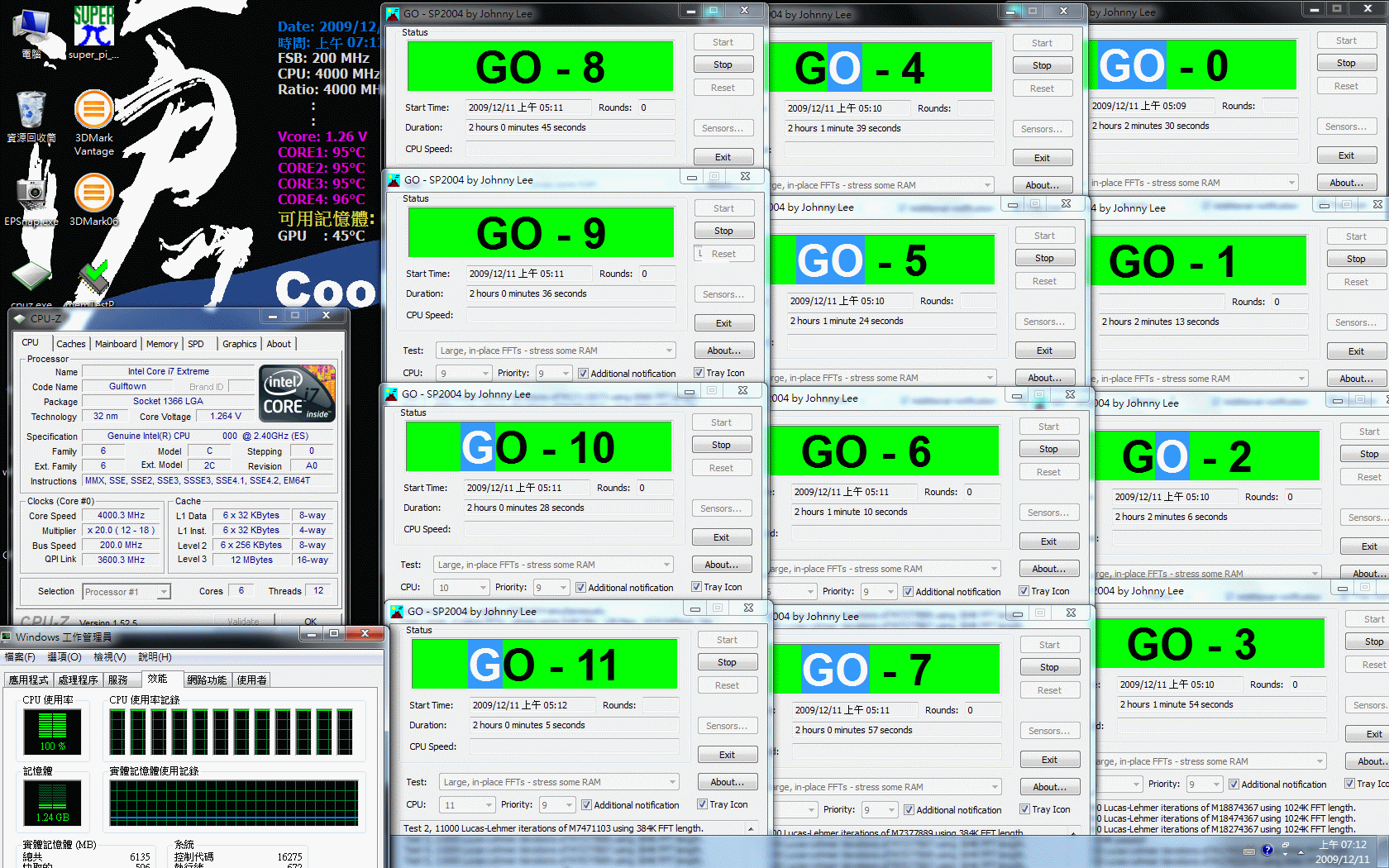The image size is (1389, 868).
Task: Toggle Additional notification in GO - 3 window
Action: 1278,784
